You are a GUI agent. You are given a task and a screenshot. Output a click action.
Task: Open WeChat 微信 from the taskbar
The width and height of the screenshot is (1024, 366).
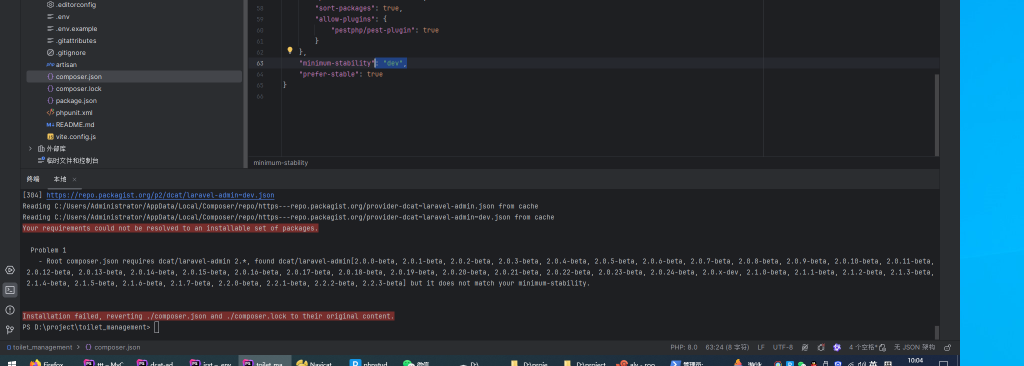coord(417,363)
